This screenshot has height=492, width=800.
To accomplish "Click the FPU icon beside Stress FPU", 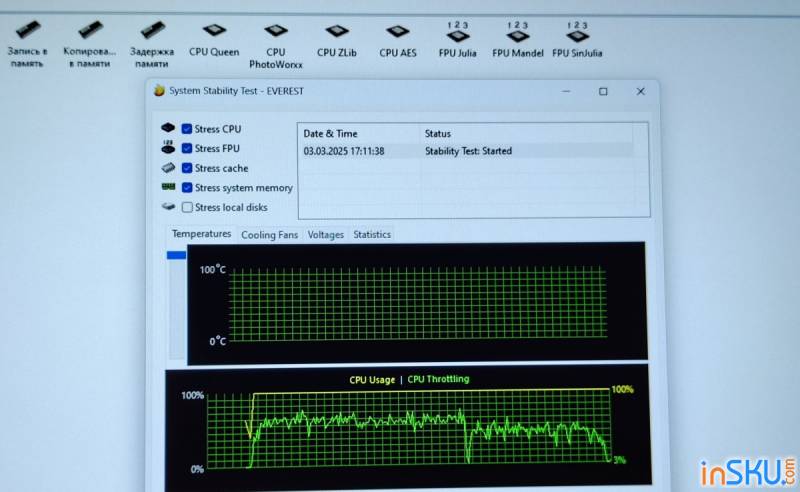I will (168, 147).
